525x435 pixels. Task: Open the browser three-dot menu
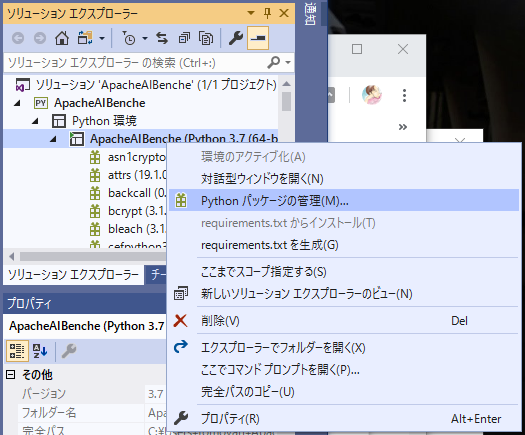point(404,95)
